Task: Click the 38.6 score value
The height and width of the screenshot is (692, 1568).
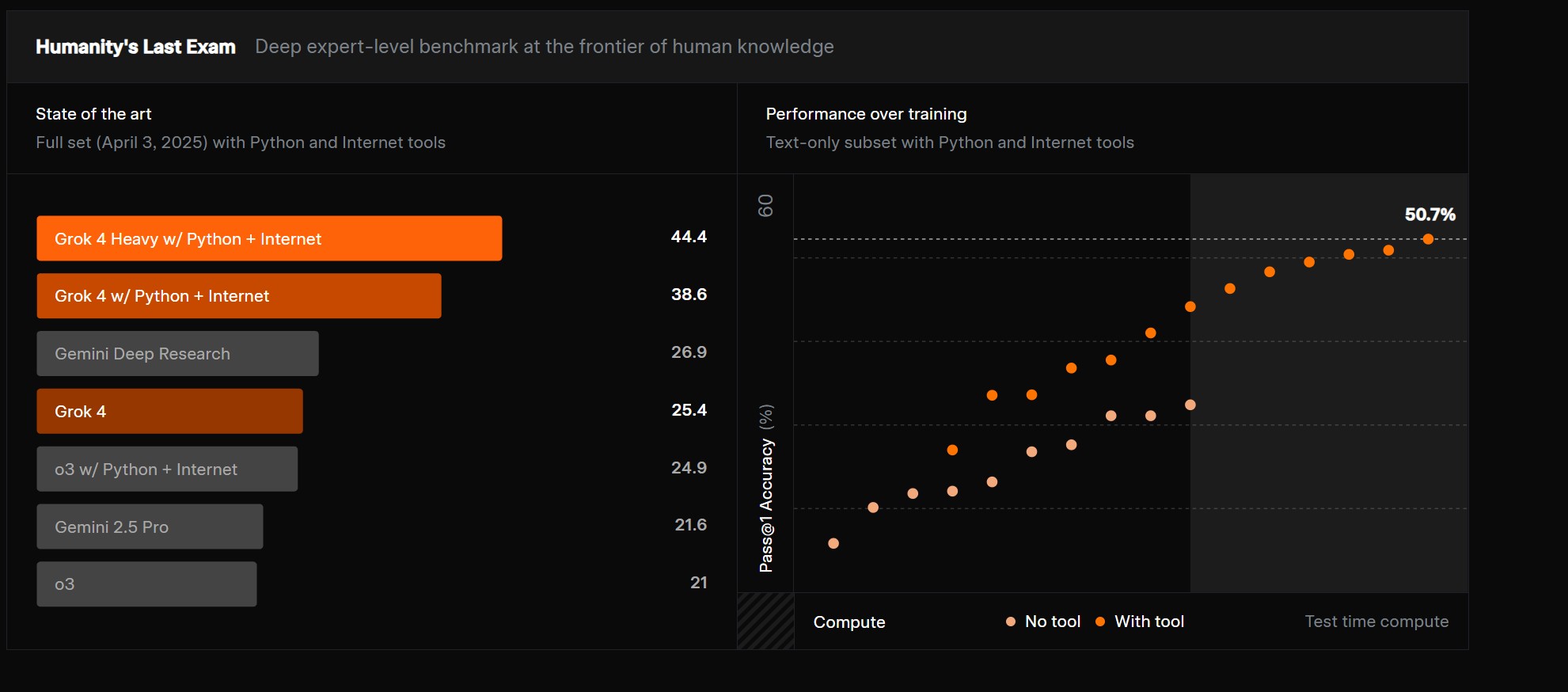Action: coord(689,295)
